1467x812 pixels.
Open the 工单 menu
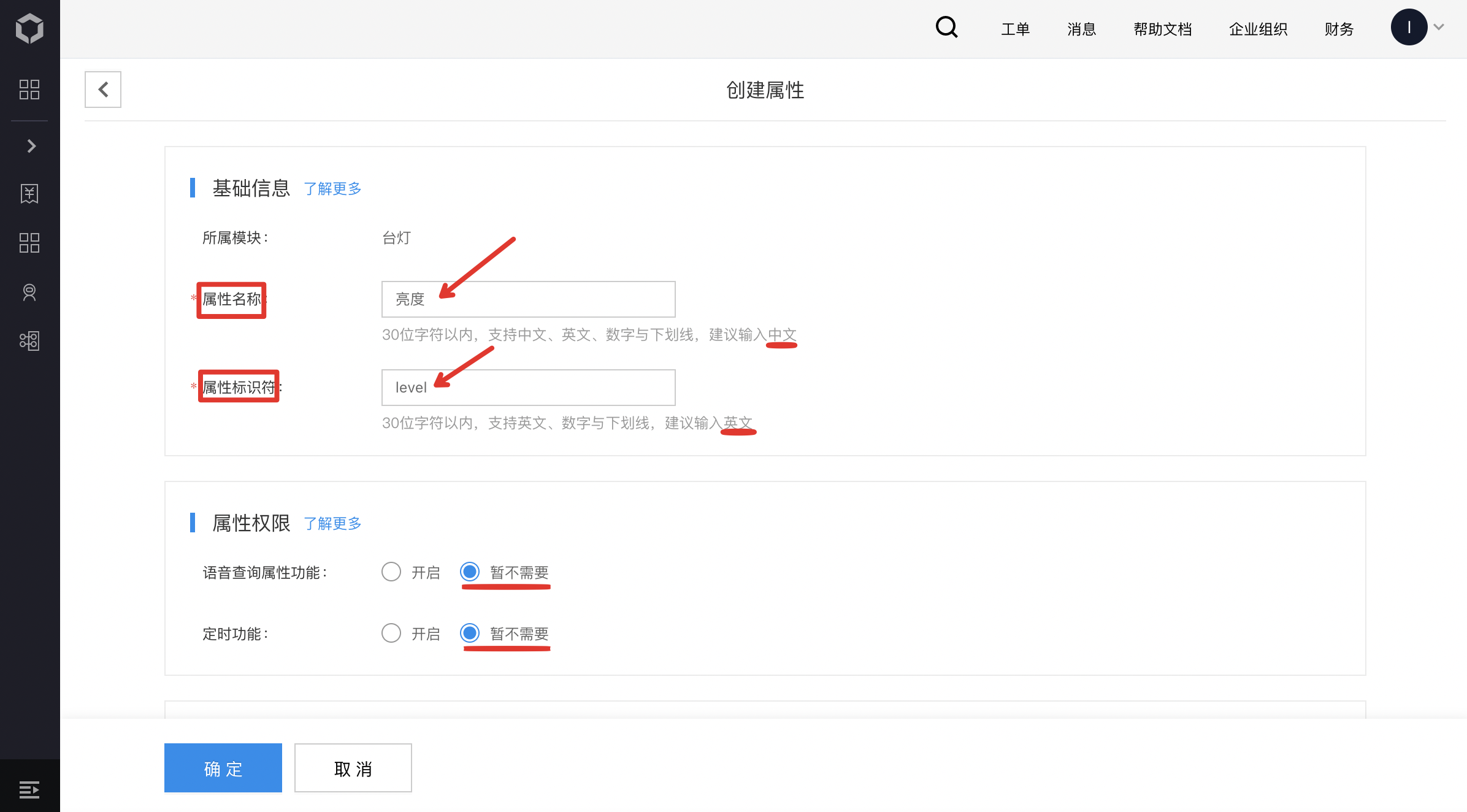tap(1016, 29)
